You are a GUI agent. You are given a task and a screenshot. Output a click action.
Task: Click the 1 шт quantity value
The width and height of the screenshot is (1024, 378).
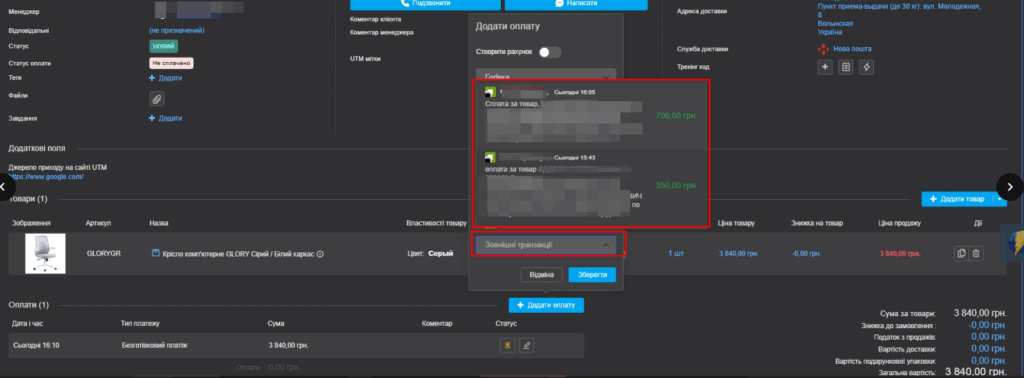[x=676, y=253]
